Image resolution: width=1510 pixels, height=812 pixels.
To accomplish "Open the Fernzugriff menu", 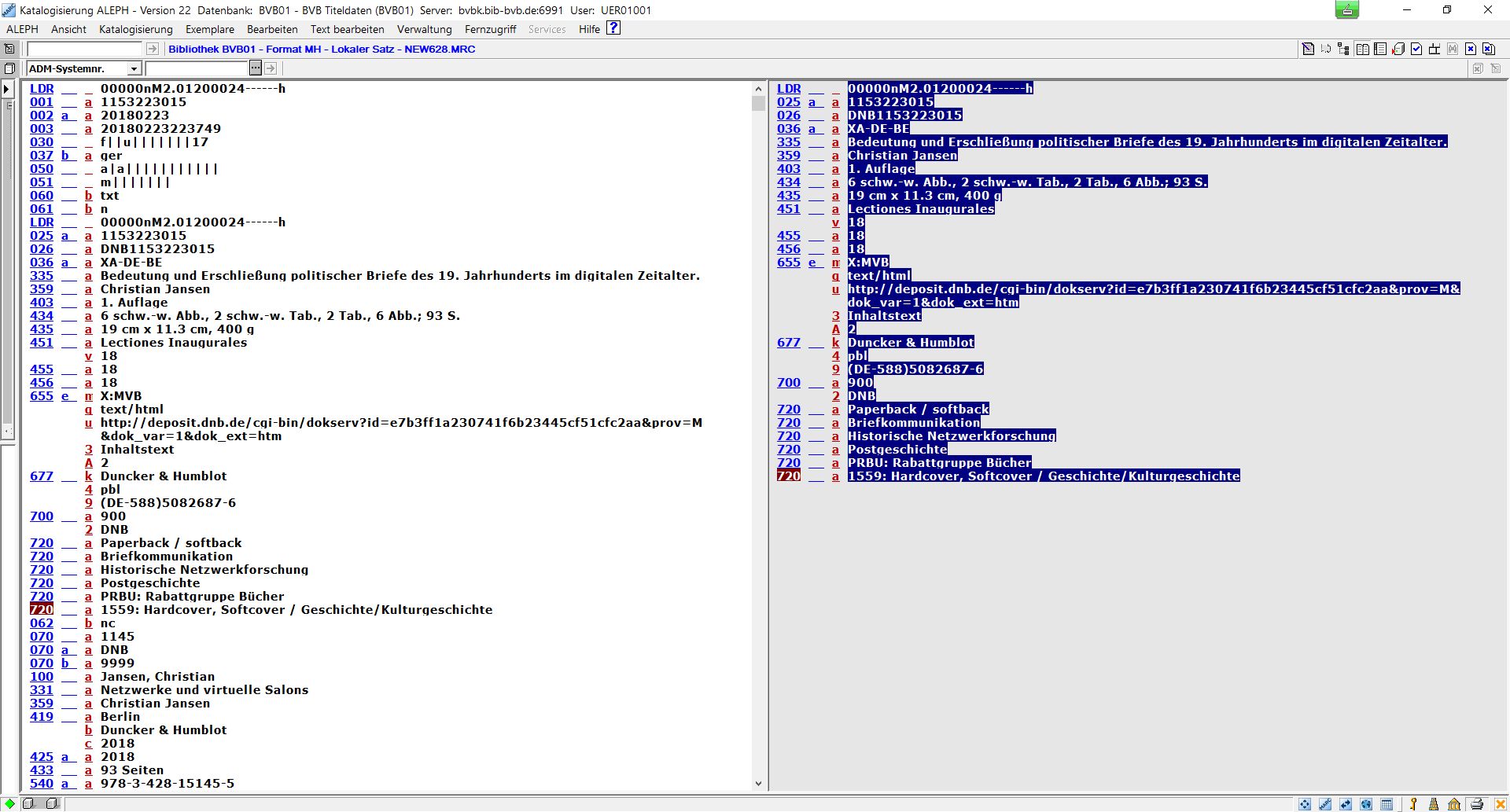I will click(490, 29).
